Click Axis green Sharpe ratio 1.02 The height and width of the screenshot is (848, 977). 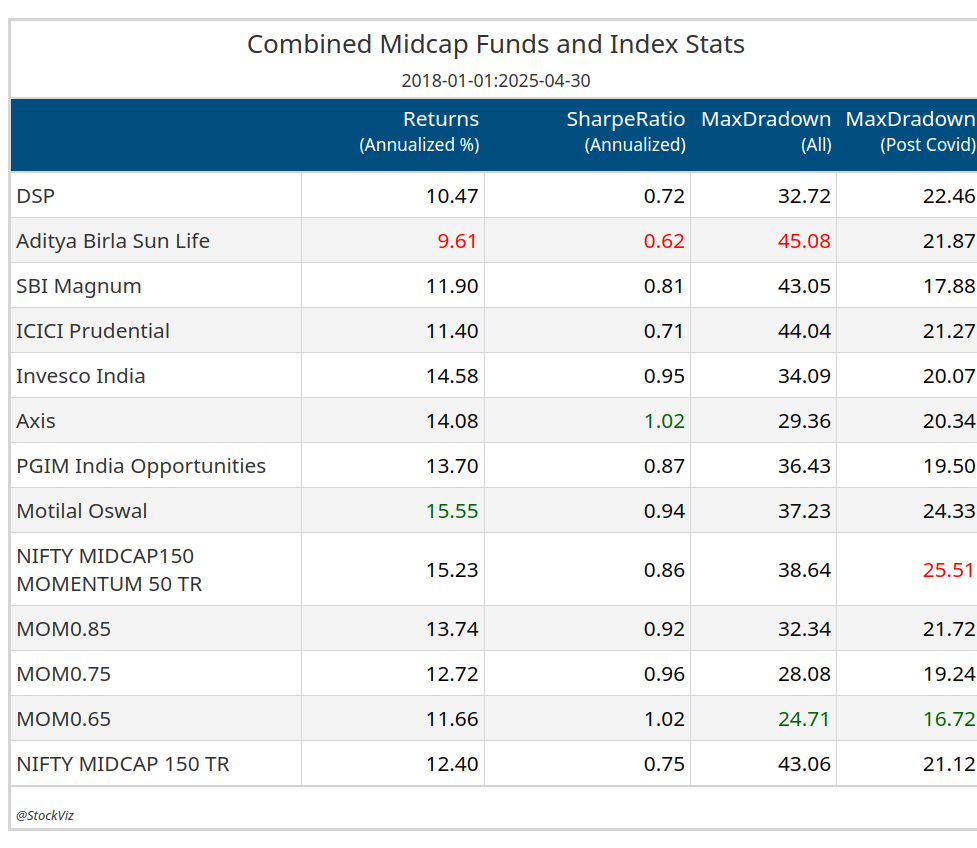click(x=664, y=421)
